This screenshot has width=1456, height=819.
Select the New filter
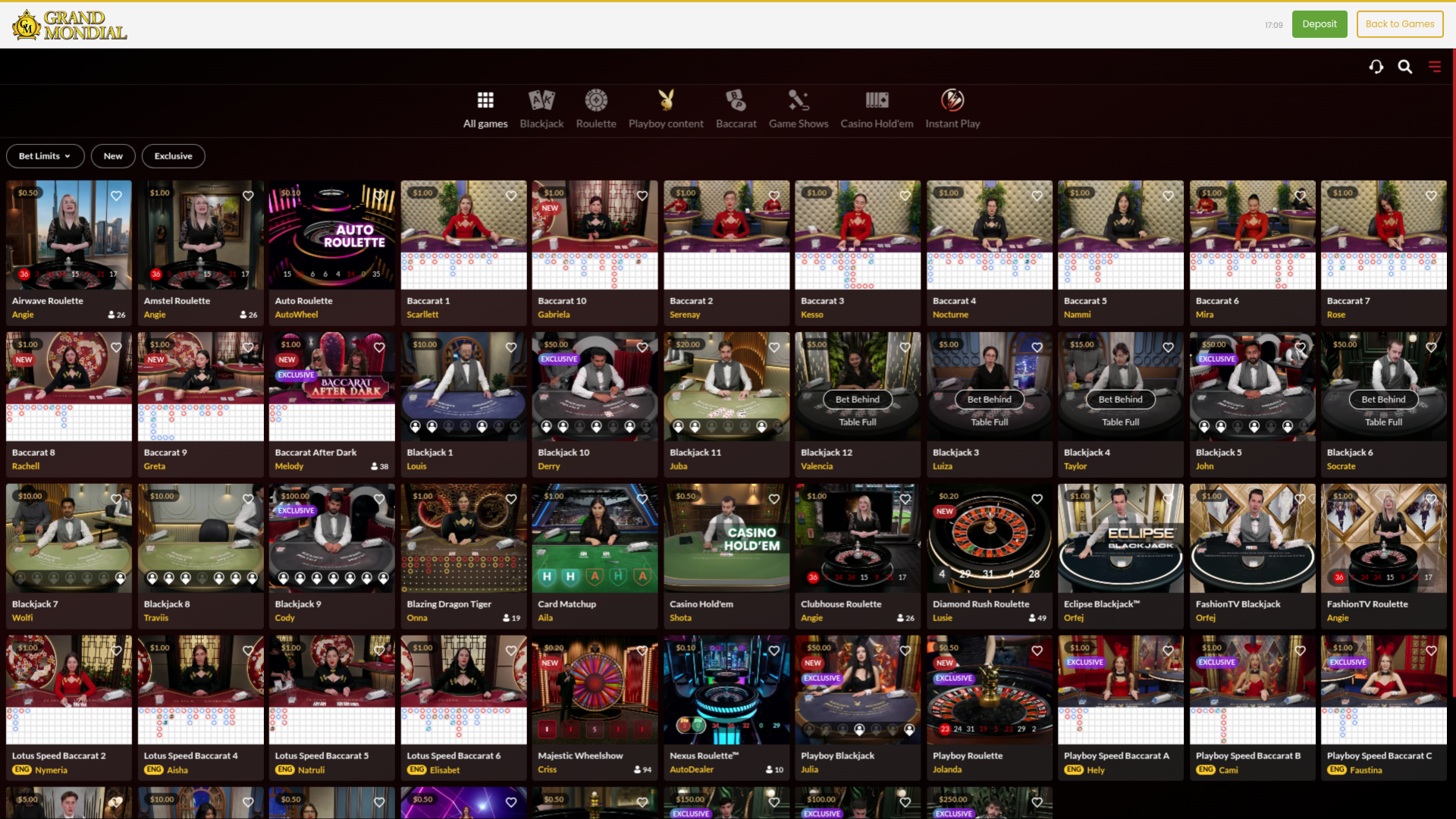[x=113, y=155]
